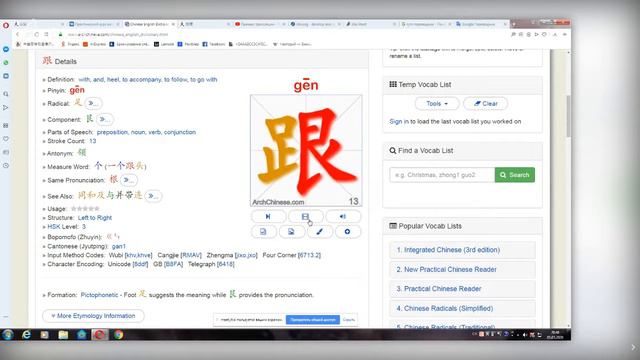Viewport: 640px width, 360px height.
Task: Expand the Radical more button
Action: pyautogui.click(x=93, y=103)
